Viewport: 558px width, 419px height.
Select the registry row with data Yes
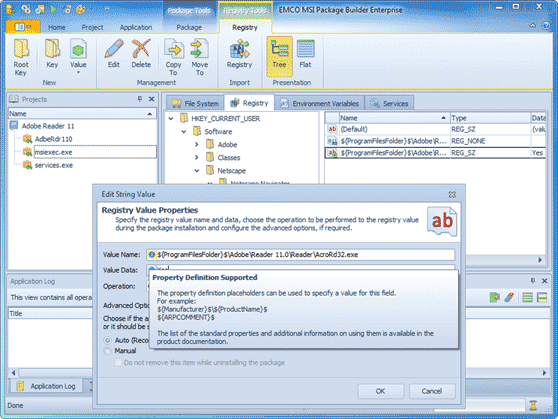pyautogui.click(x=436, y=153)
